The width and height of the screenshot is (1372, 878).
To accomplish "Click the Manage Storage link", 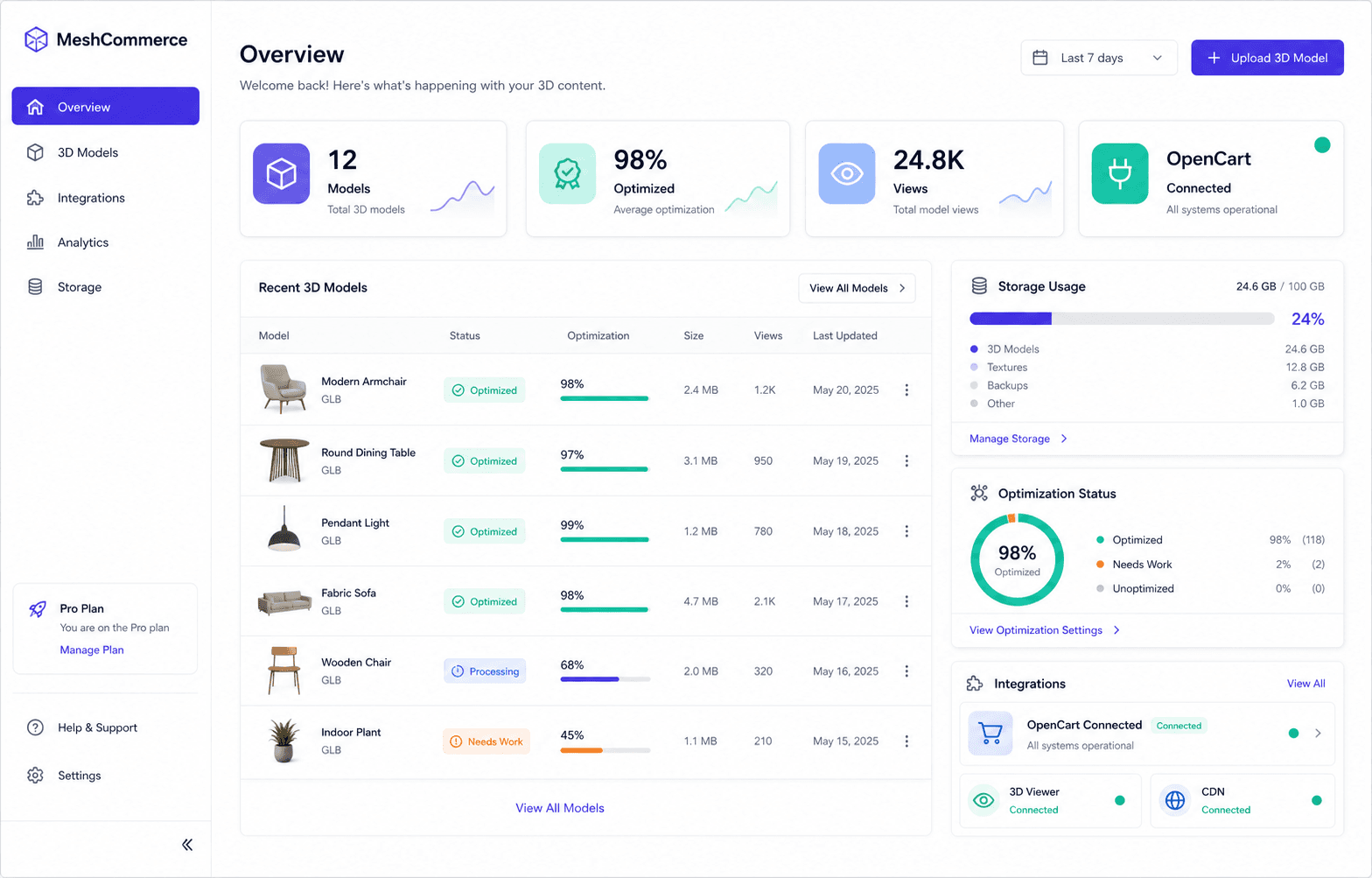I will click(x=1018, y=439).
